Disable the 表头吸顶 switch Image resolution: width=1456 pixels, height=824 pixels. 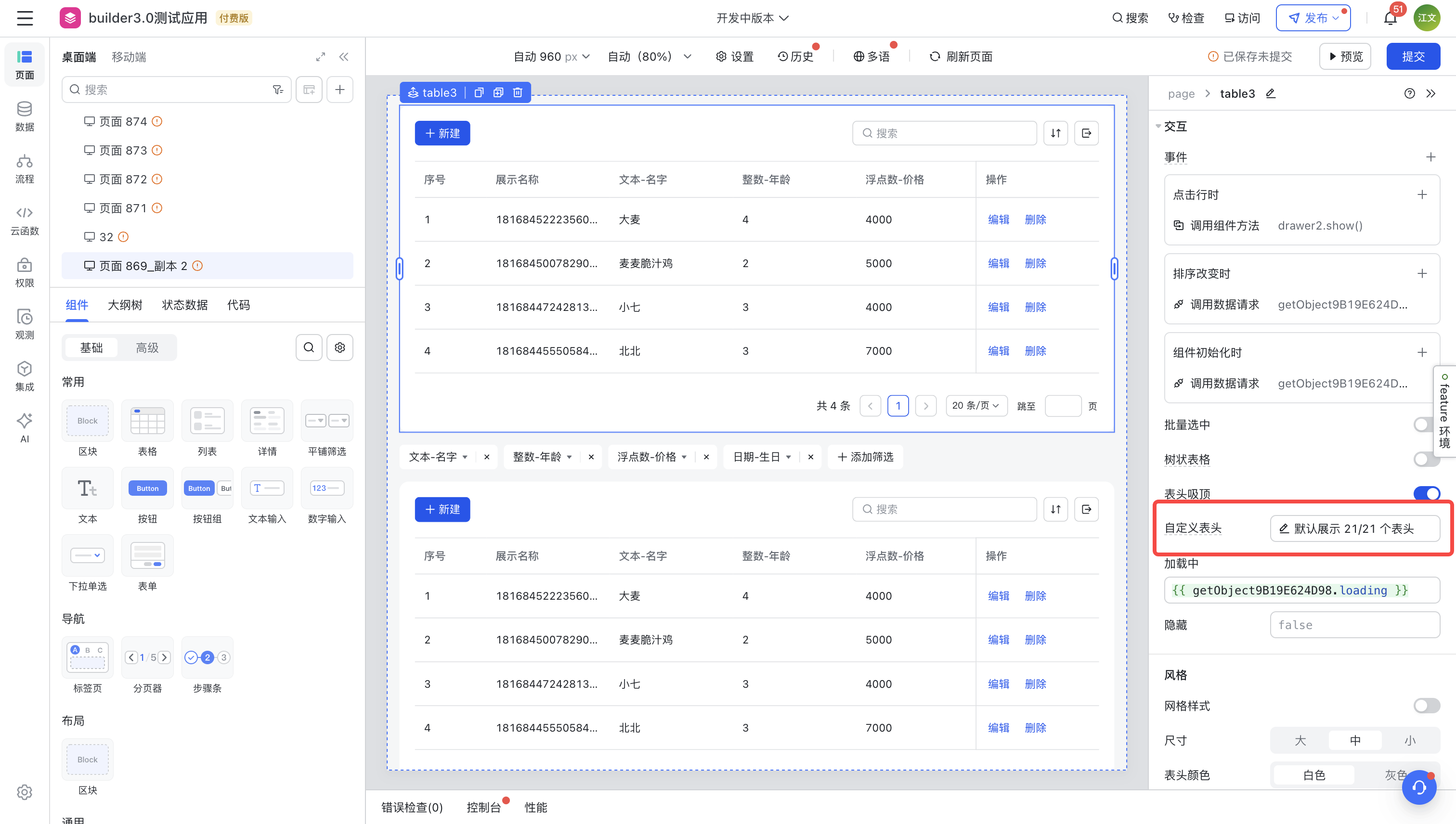coord(1427,493)
